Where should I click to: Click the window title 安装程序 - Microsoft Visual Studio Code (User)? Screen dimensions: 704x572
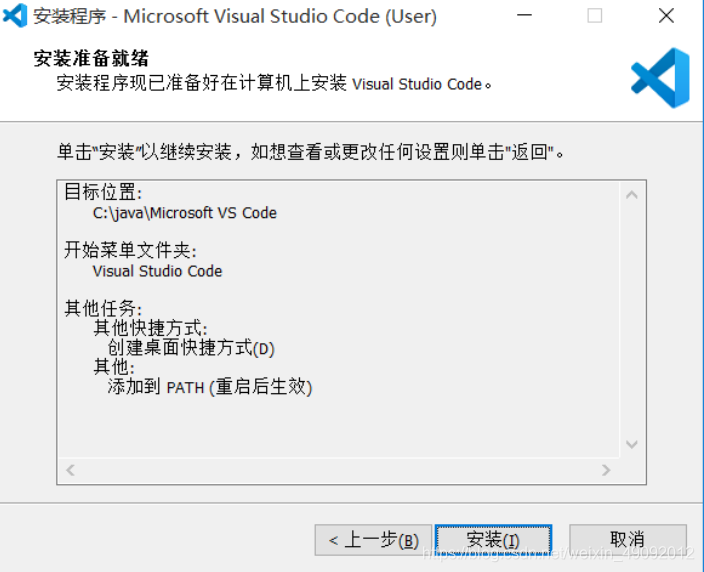(x=235, y=17)
